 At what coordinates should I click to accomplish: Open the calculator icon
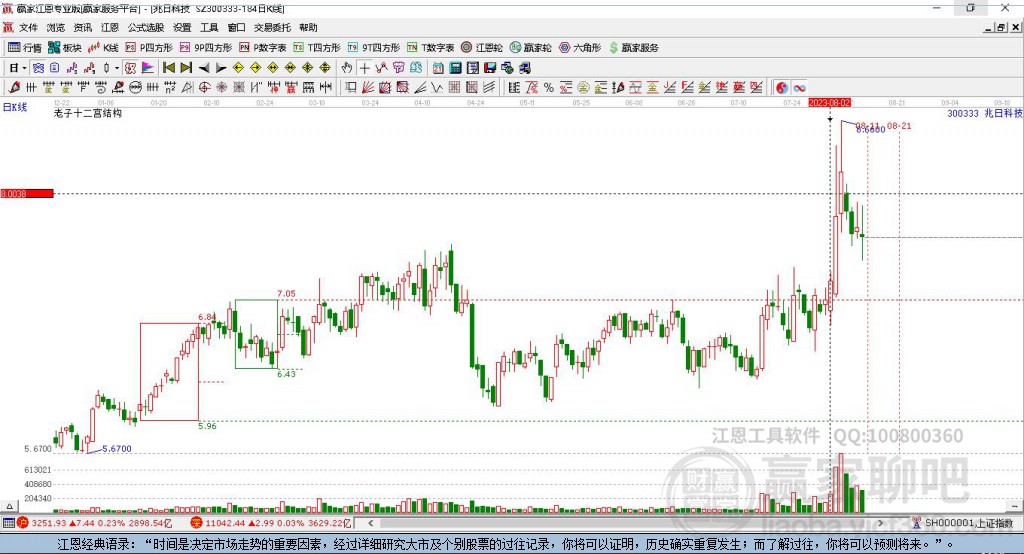tap(455, 68)
